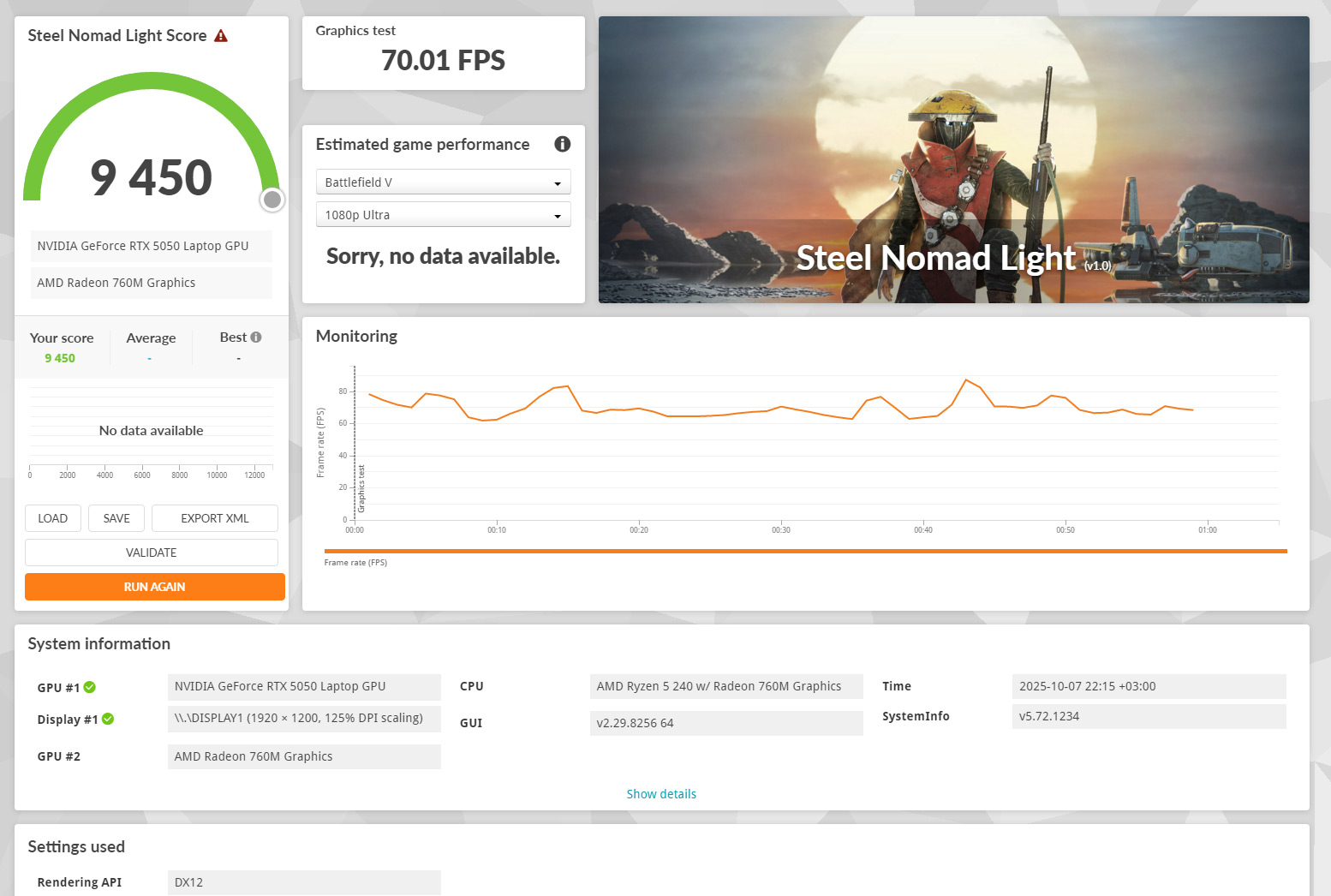
Task: Select the AMD Radeon 760M Graphics field under score
Action: click(x=152, y=283)
